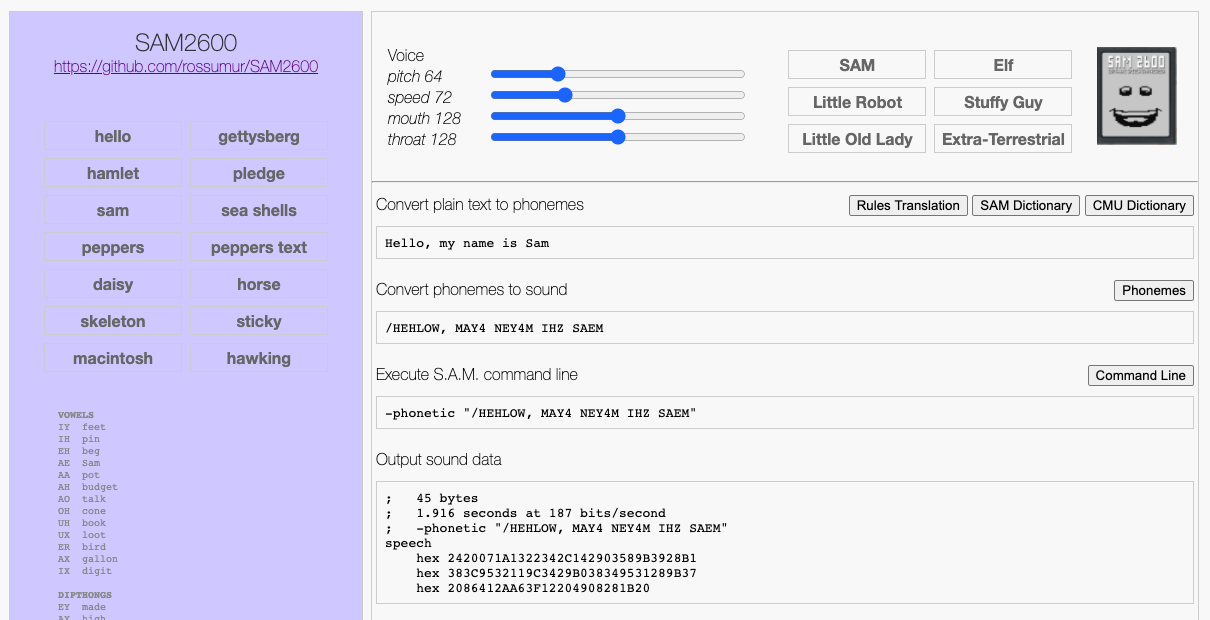Load the gettysberg sample
Image resolution: width=1210 pixels, height=620 pixels.
coord(259,136)
